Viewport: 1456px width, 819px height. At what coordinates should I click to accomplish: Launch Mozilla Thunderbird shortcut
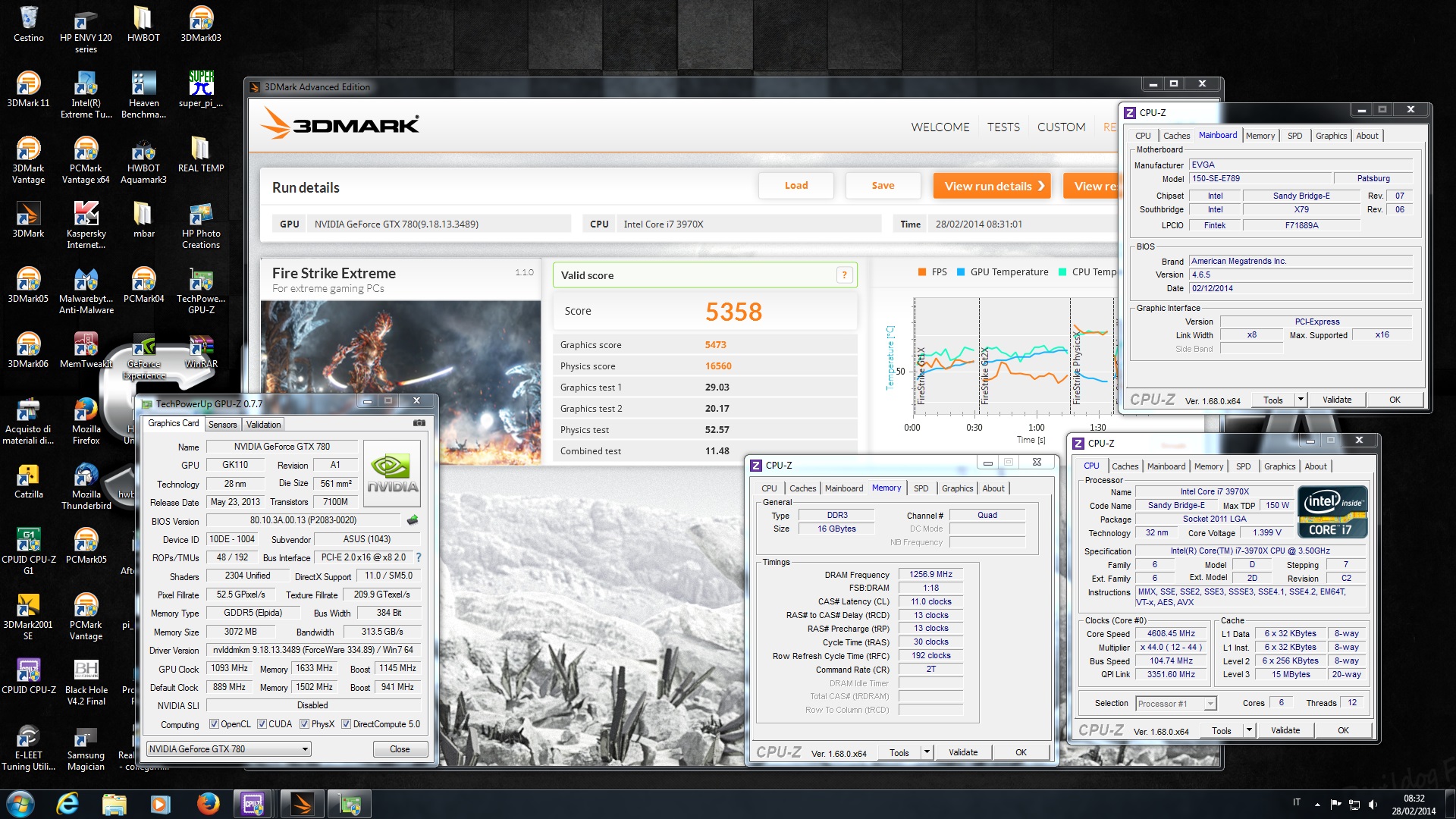coord(86,487)
